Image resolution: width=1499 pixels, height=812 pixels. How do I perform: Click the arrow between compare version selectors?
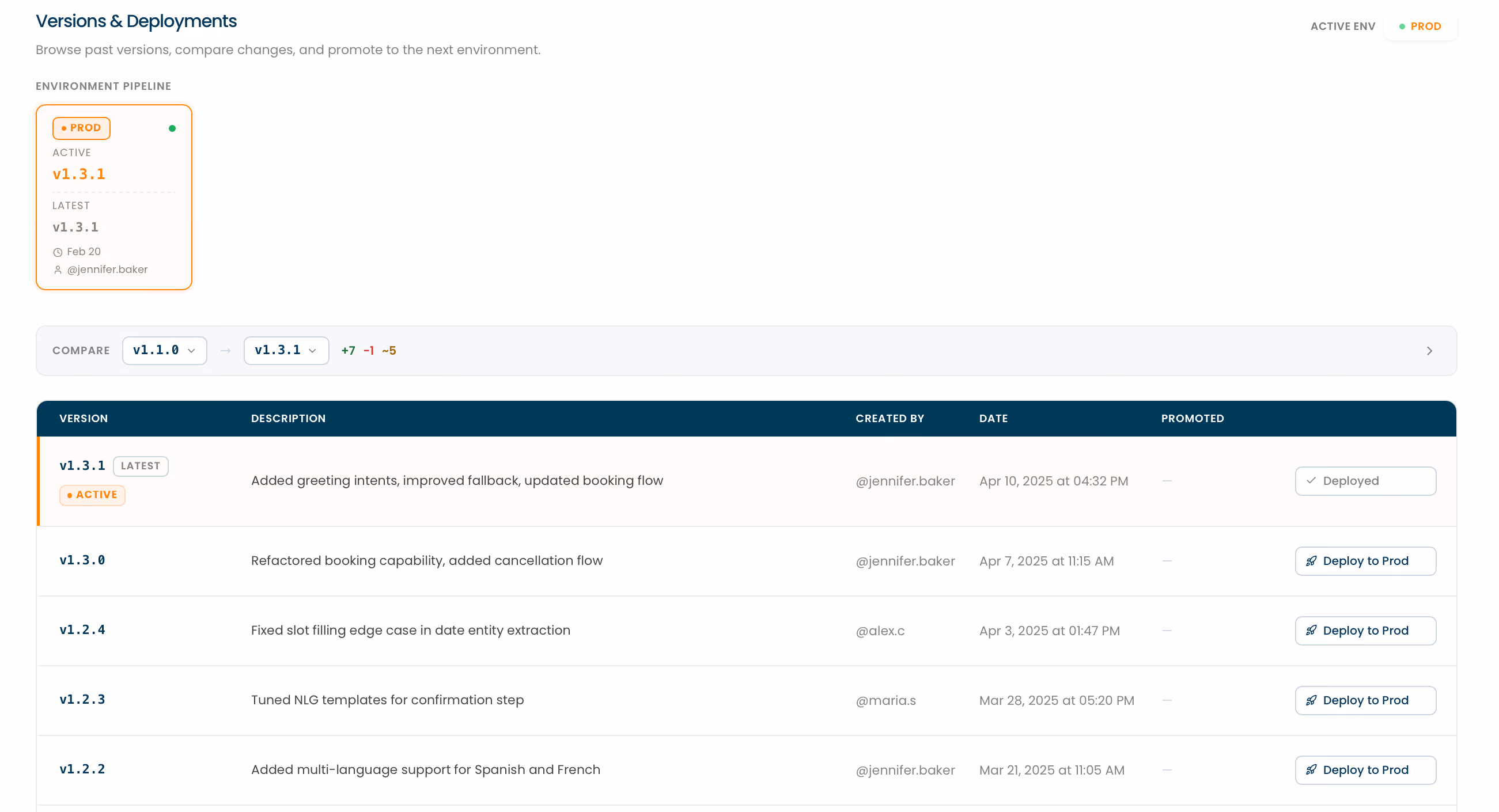[x=225, y=350]
